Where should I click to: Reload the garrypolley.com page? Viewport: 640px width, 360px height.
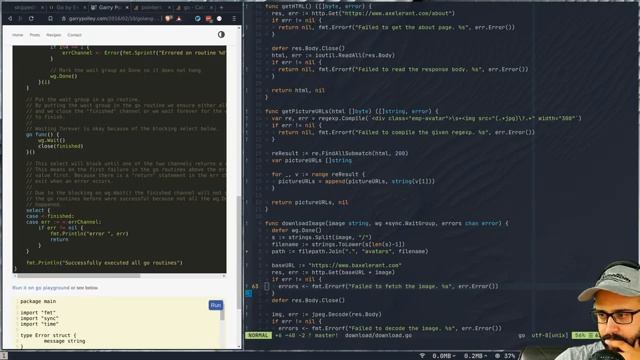click(x=31, y=19)
